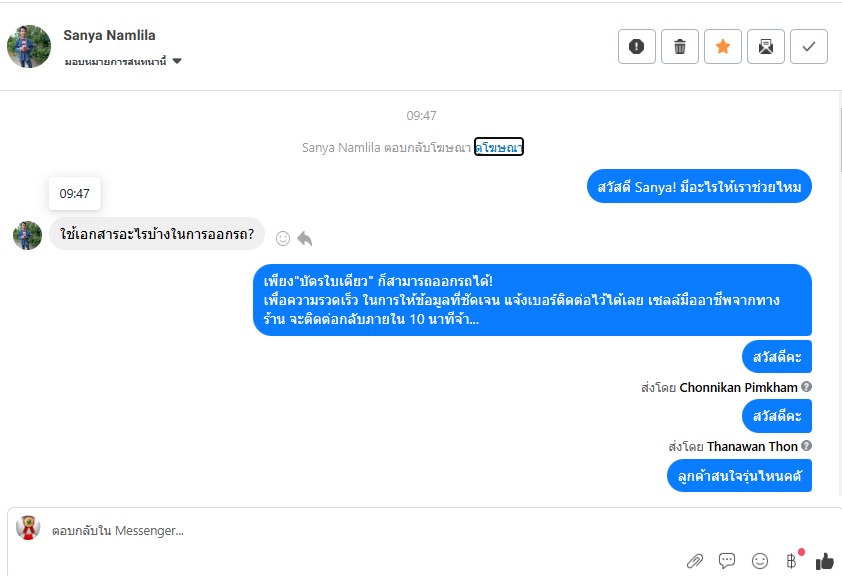Open Sanya Namlila's large profile picture
This screenshot has width=842, height=576.
coord(29,47)
